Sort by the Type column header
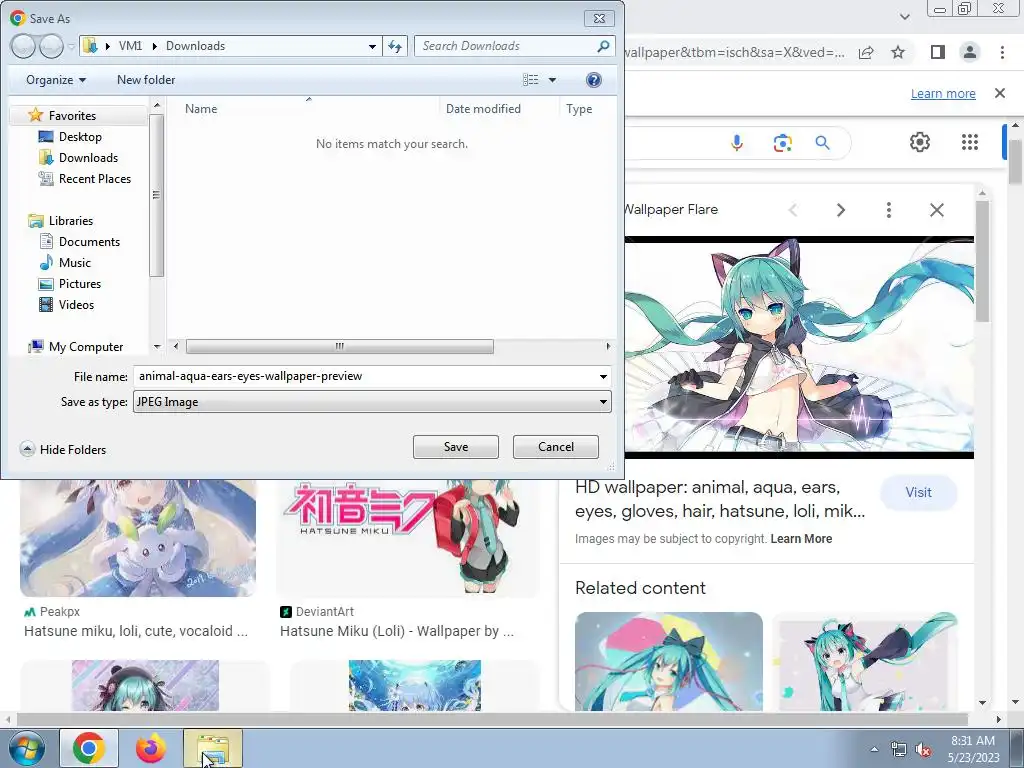The width and height of the screenshot is (1024, 768). pos(579,109)
